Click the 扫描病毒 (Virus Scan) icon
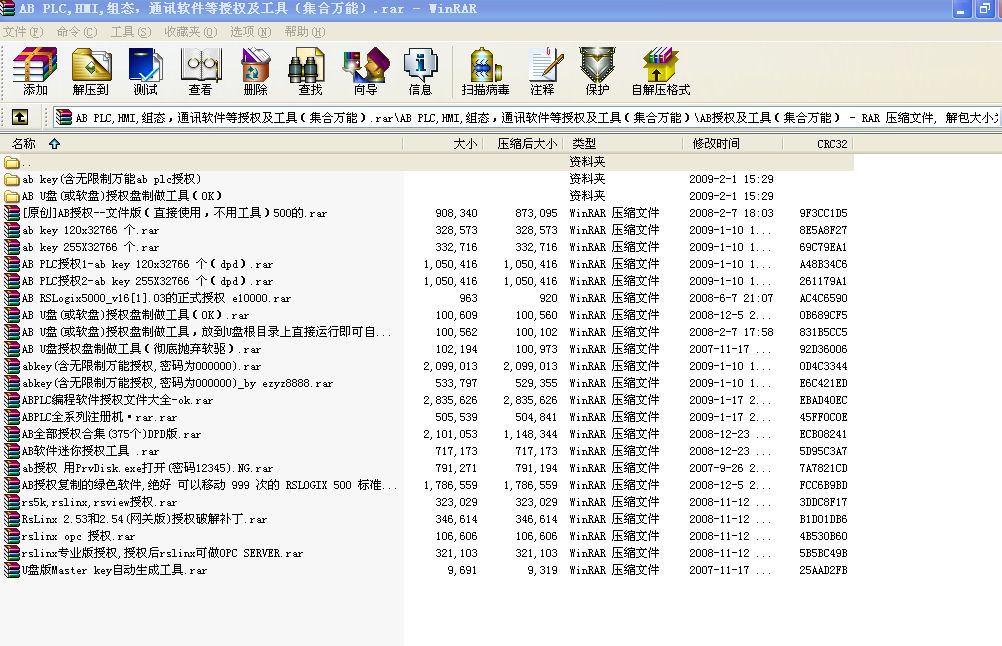Image resolution: width=1002 pixels, height=646 pixels. (x=485, y=70)
